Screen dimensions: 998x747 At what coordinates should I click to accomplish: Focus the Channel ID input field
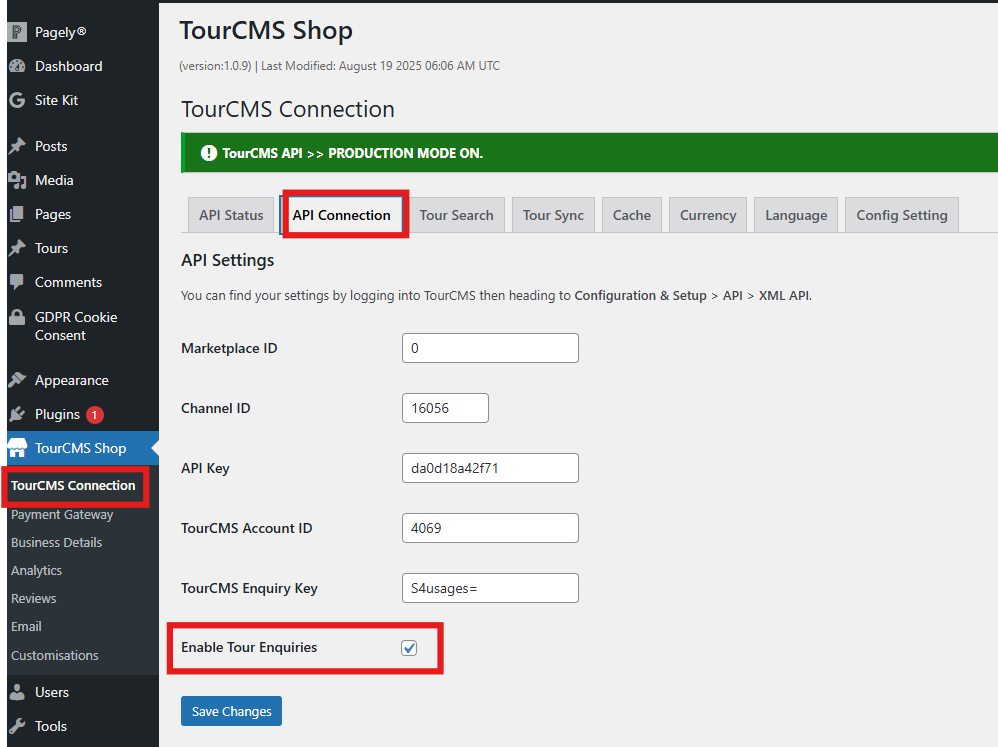[445, 408]
